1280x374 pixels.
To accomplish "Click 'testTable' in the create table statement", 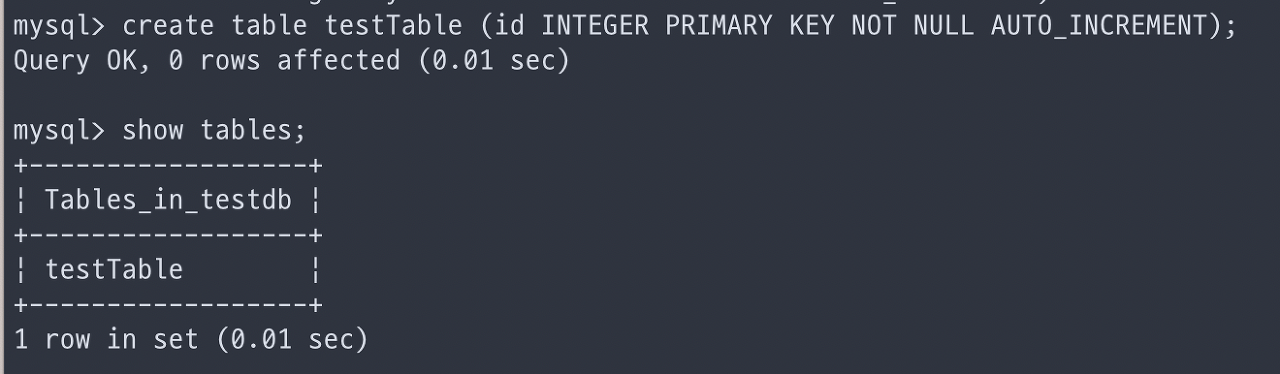I will pos(393,25).
